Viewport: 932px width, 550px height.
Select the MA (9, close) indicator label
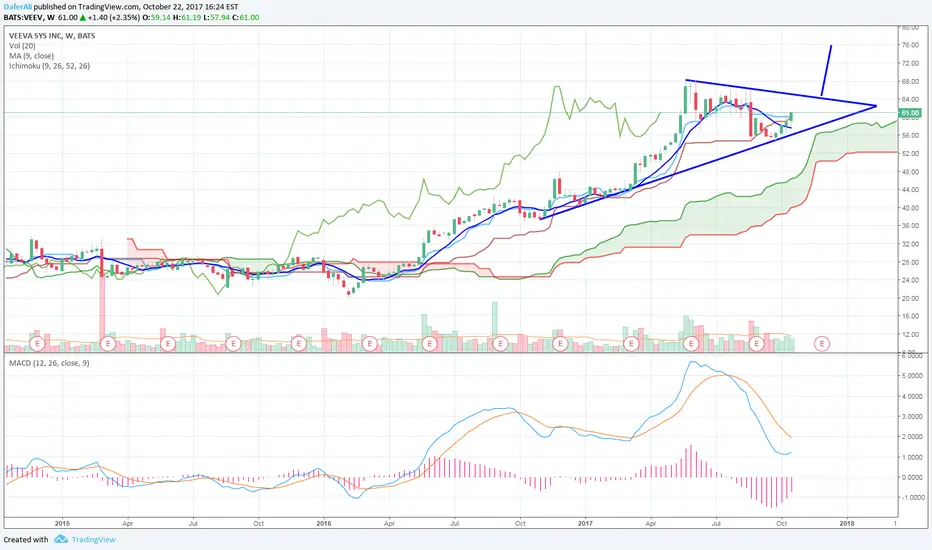pos(31,56)
